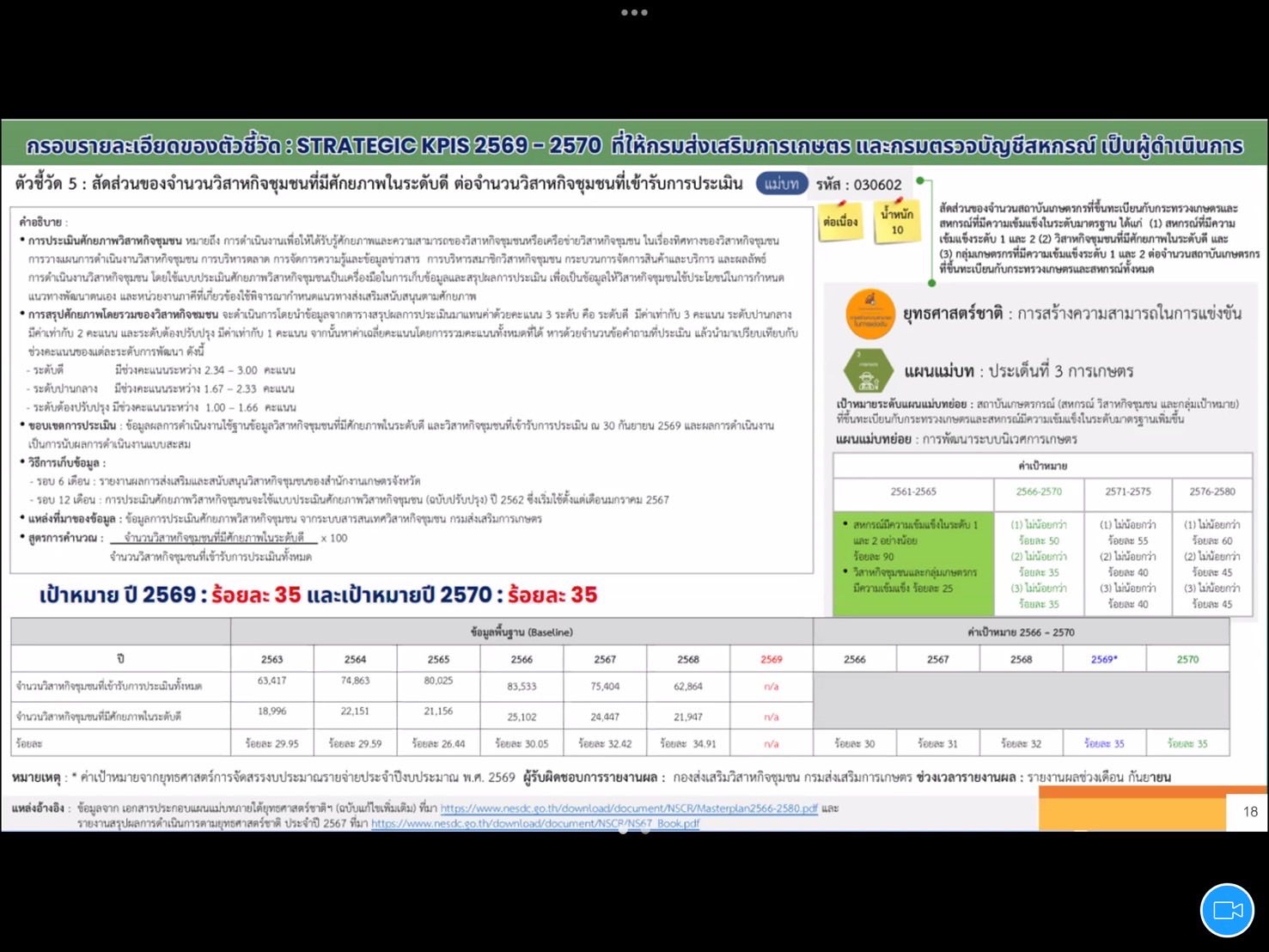Click the orange national strategy circle icon
Image resolution: width=1269 pixels, height=952 pixels.
pyautogui.click(x=869, y=314)
